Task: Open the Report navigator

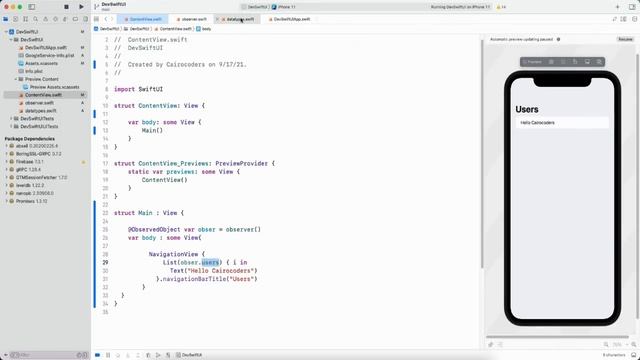Action: coord(85,19)
